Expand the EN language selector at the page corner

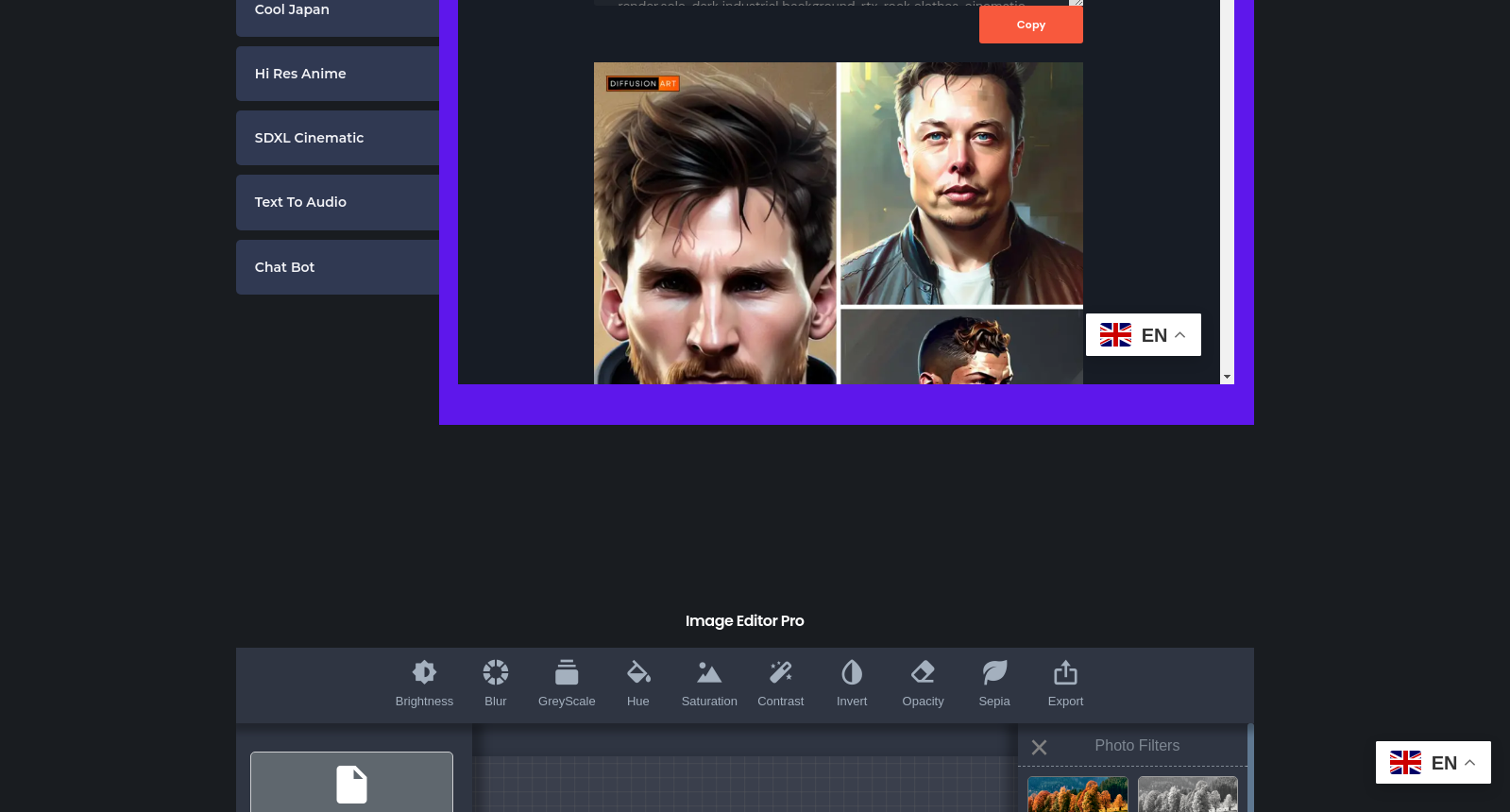coord(1434,763)
